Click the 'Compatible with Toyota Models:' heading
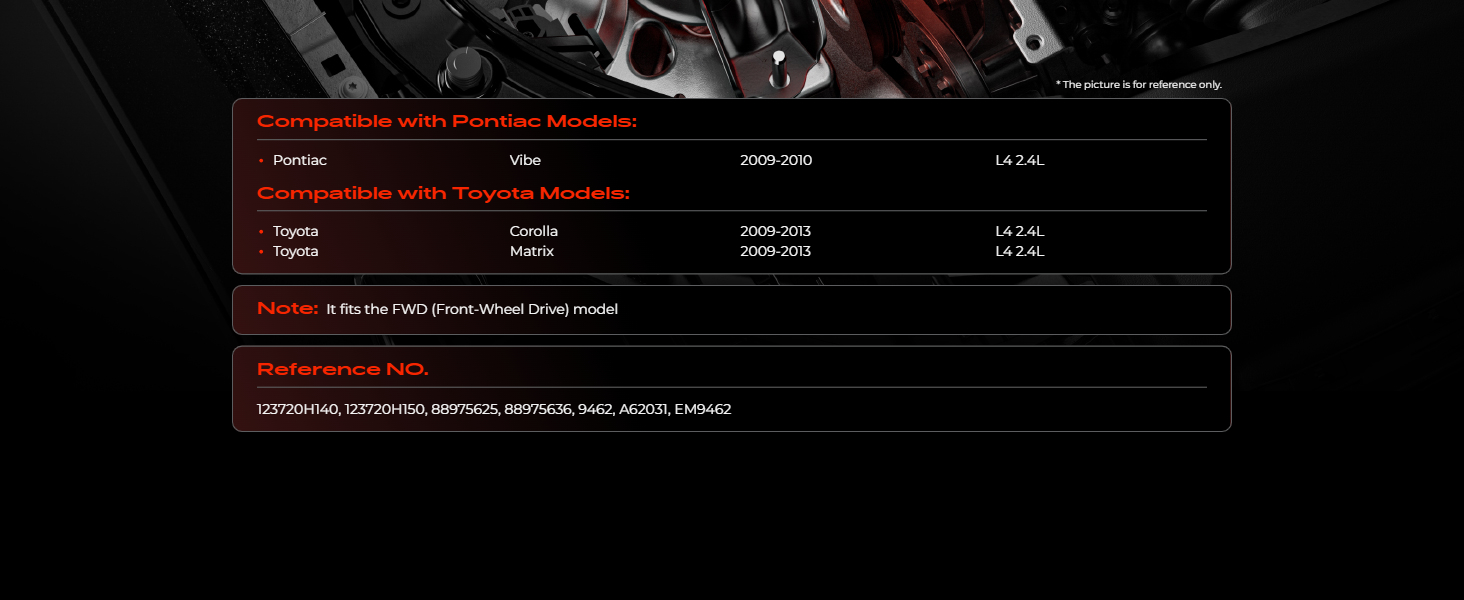The image size is (1464, 600). pyautogui.click(x=443, y=194)
